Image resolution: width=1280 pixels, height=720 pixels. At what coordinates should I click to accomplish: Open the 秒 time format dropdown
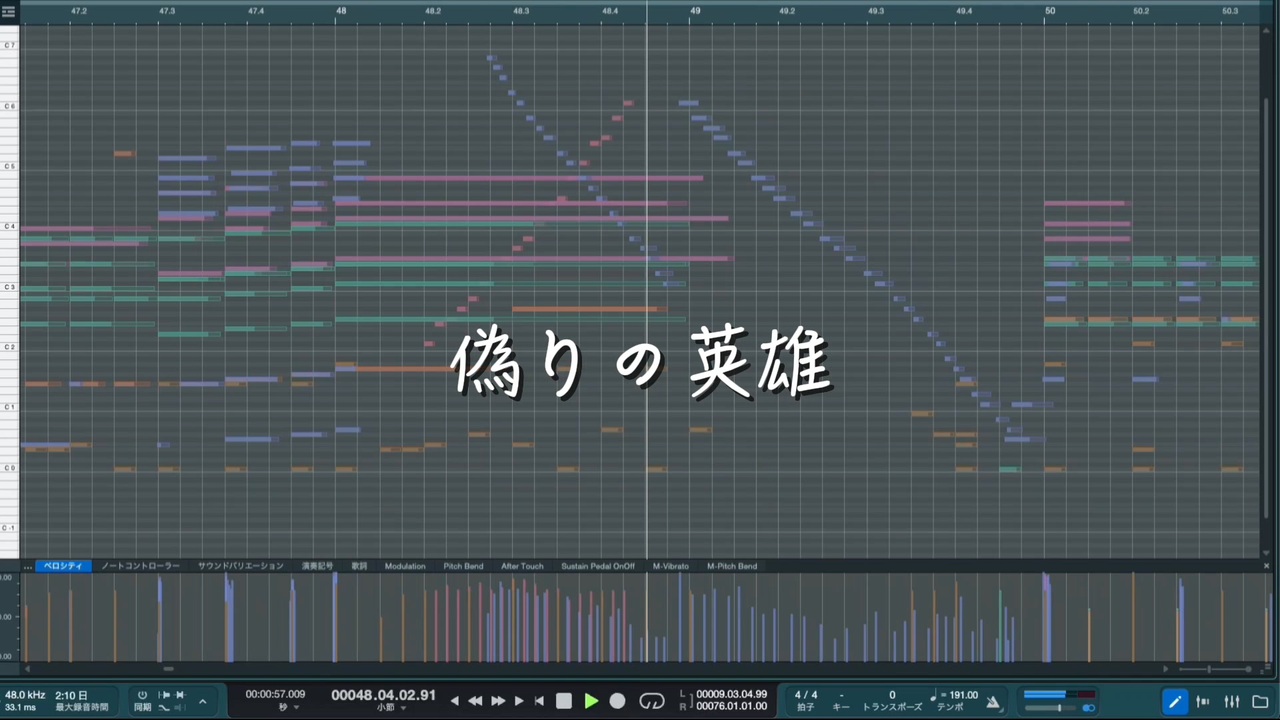[289, 707]
